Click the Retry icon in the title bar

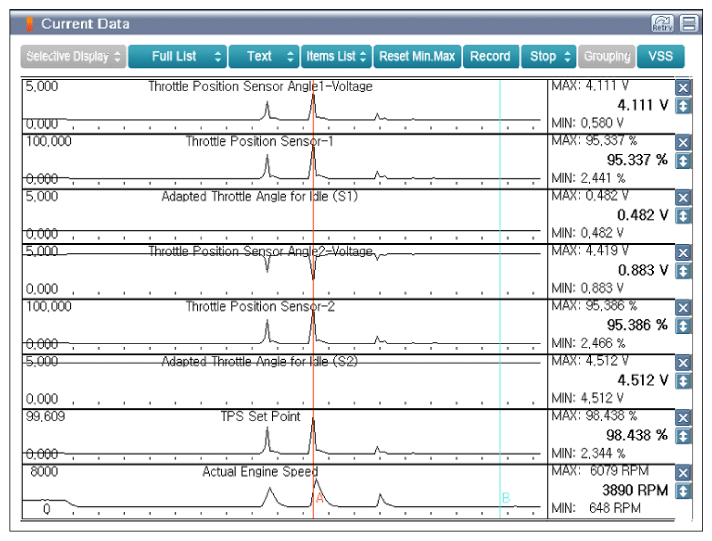(x=662, y=23)
